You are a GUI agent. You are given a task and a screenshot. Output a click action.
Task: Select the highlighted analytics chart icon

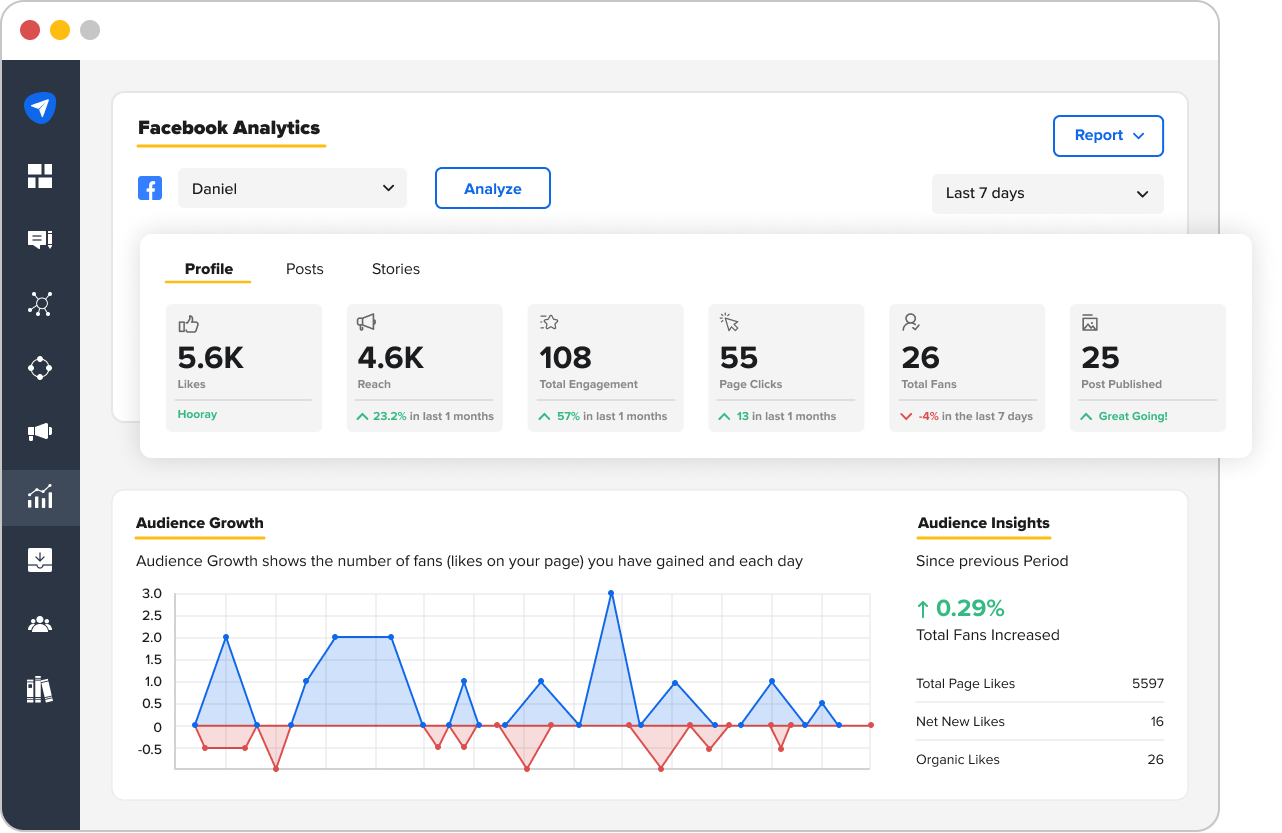point(40,497)
